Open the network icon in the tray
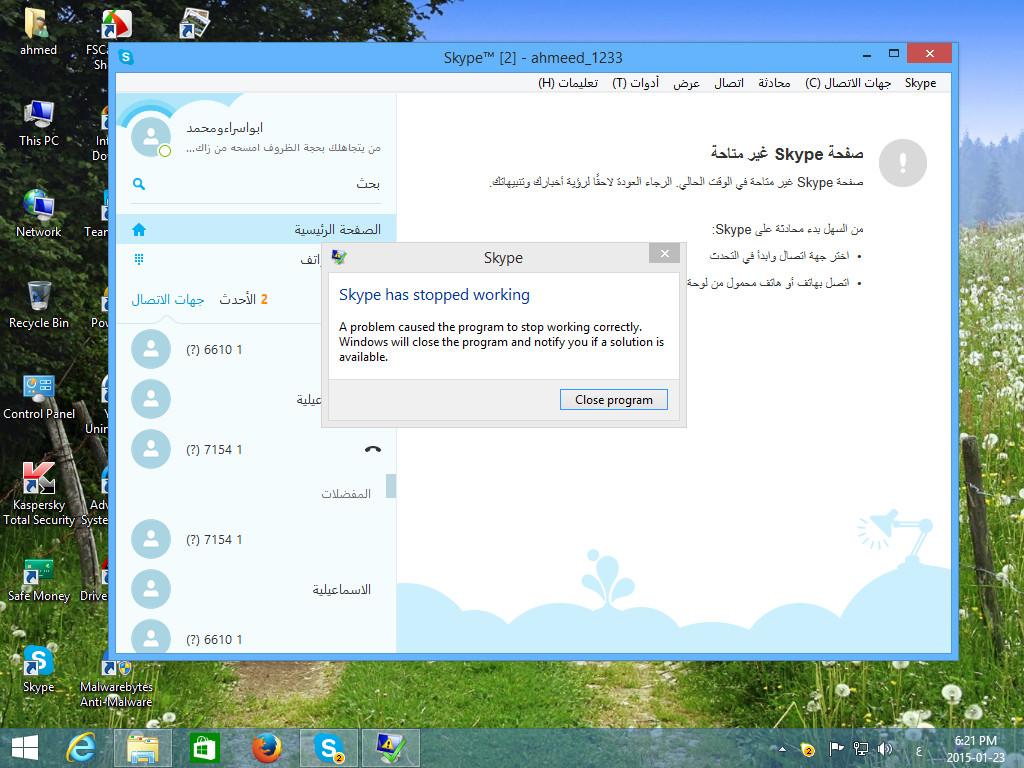Image resolution: width=1024 pixels, height=768 pixels. (x=861, y=749)
